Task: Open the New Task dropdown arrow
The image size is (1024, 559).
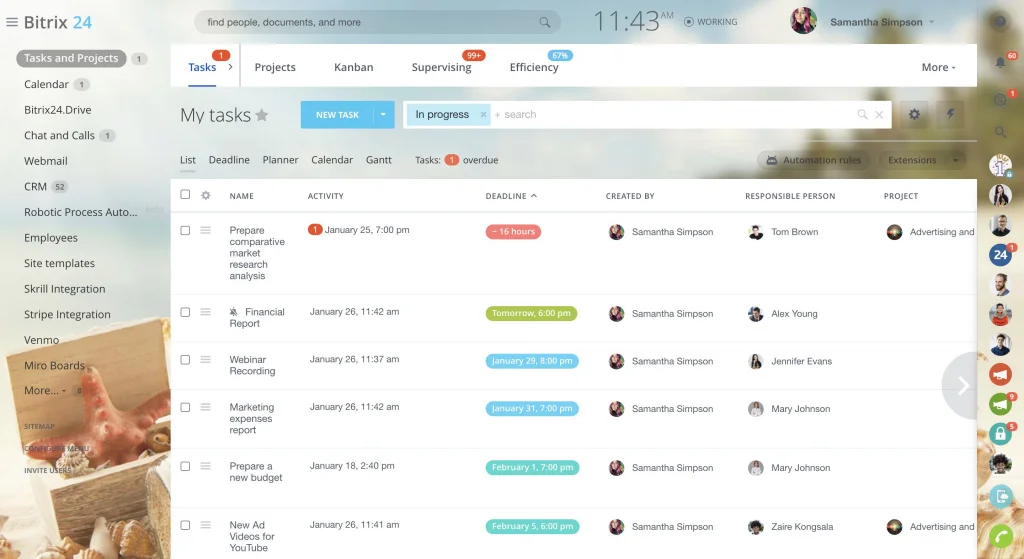Action: (x=383, y=115)
